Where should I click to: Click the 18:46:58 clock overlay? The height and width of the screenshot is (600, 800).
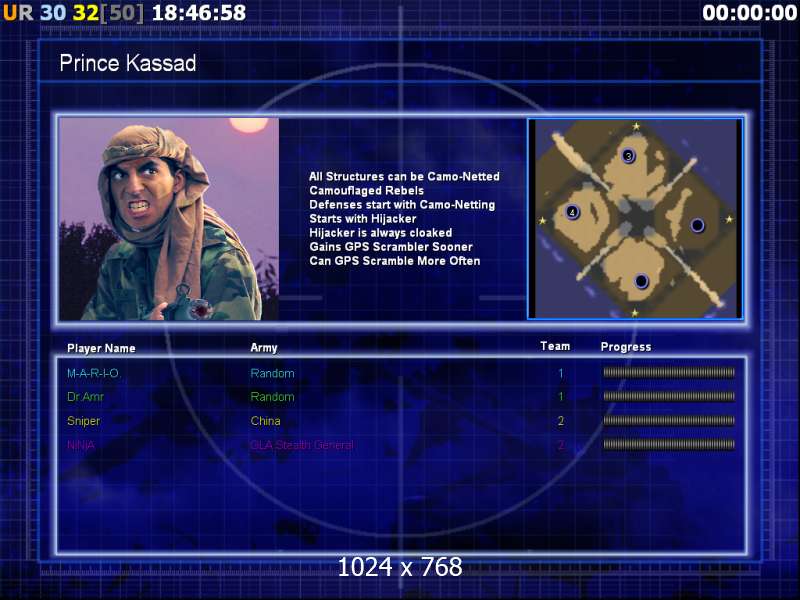(x=199, y=13)
